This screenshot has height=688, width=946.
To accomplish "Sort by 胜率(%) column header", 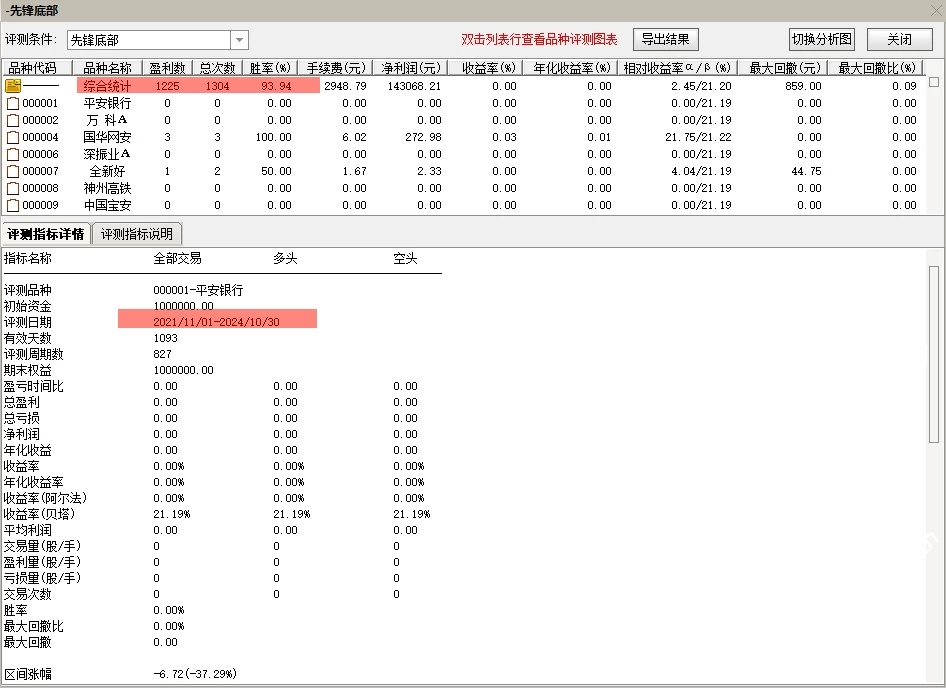I will (x=270, y=68).
